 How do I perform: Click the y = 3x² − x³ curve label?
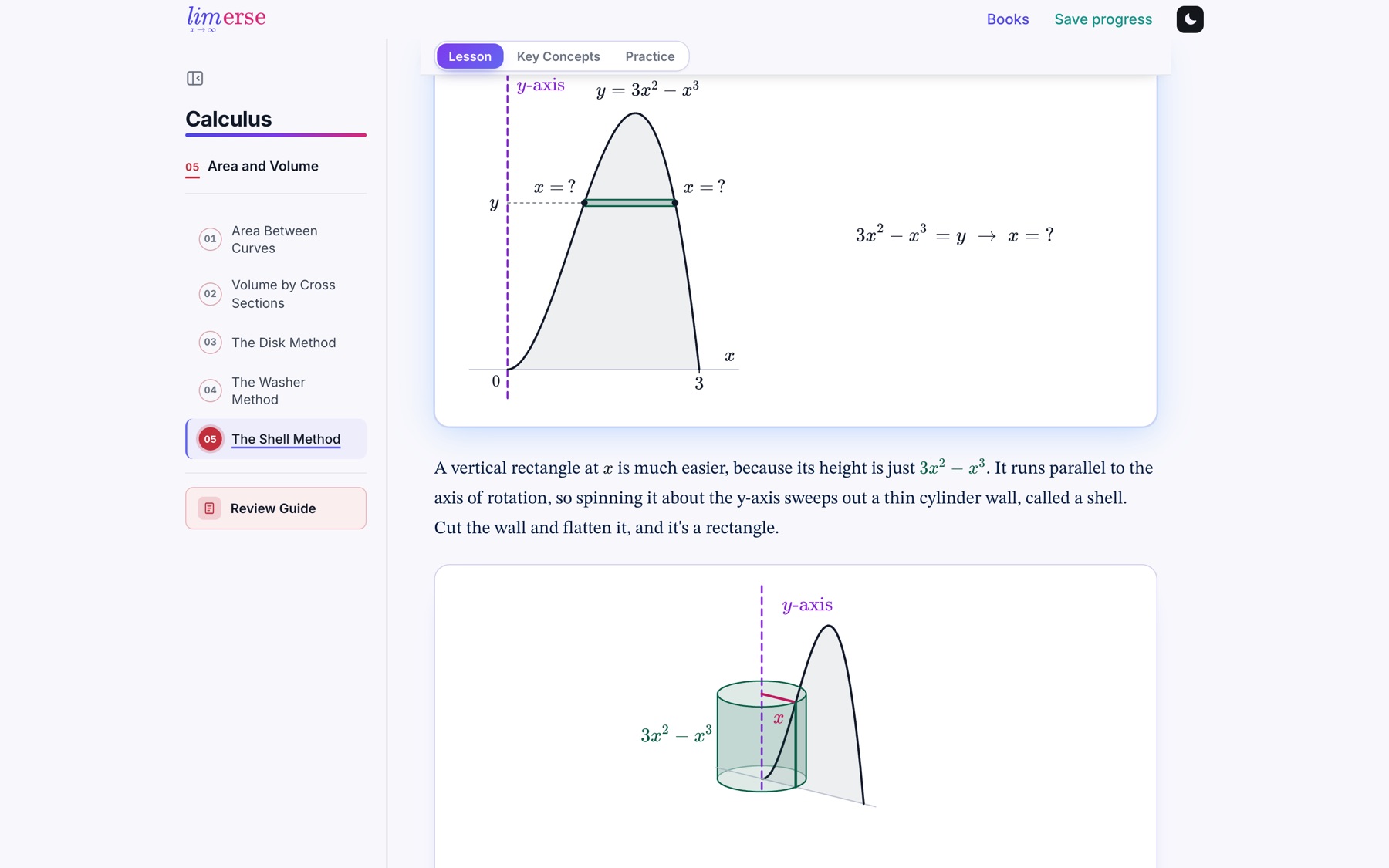pos(647,90)
